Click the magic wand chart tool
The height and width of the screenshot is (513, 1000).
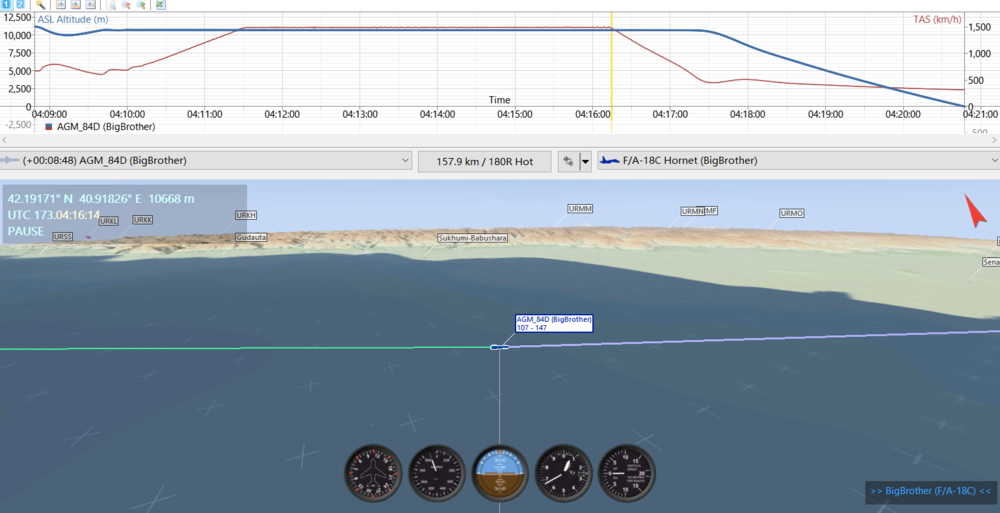(x=41, y=4)
